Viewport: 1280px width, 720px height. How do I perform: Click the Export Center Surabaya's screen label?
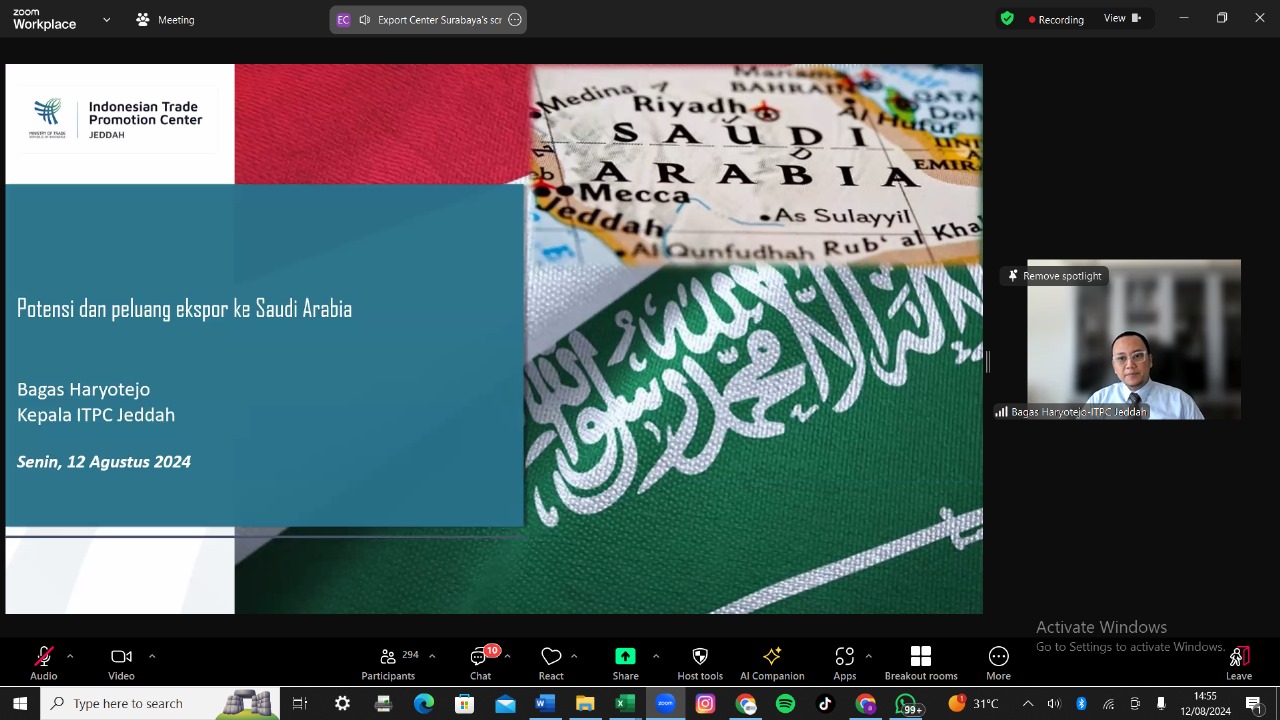click(440, 19)
